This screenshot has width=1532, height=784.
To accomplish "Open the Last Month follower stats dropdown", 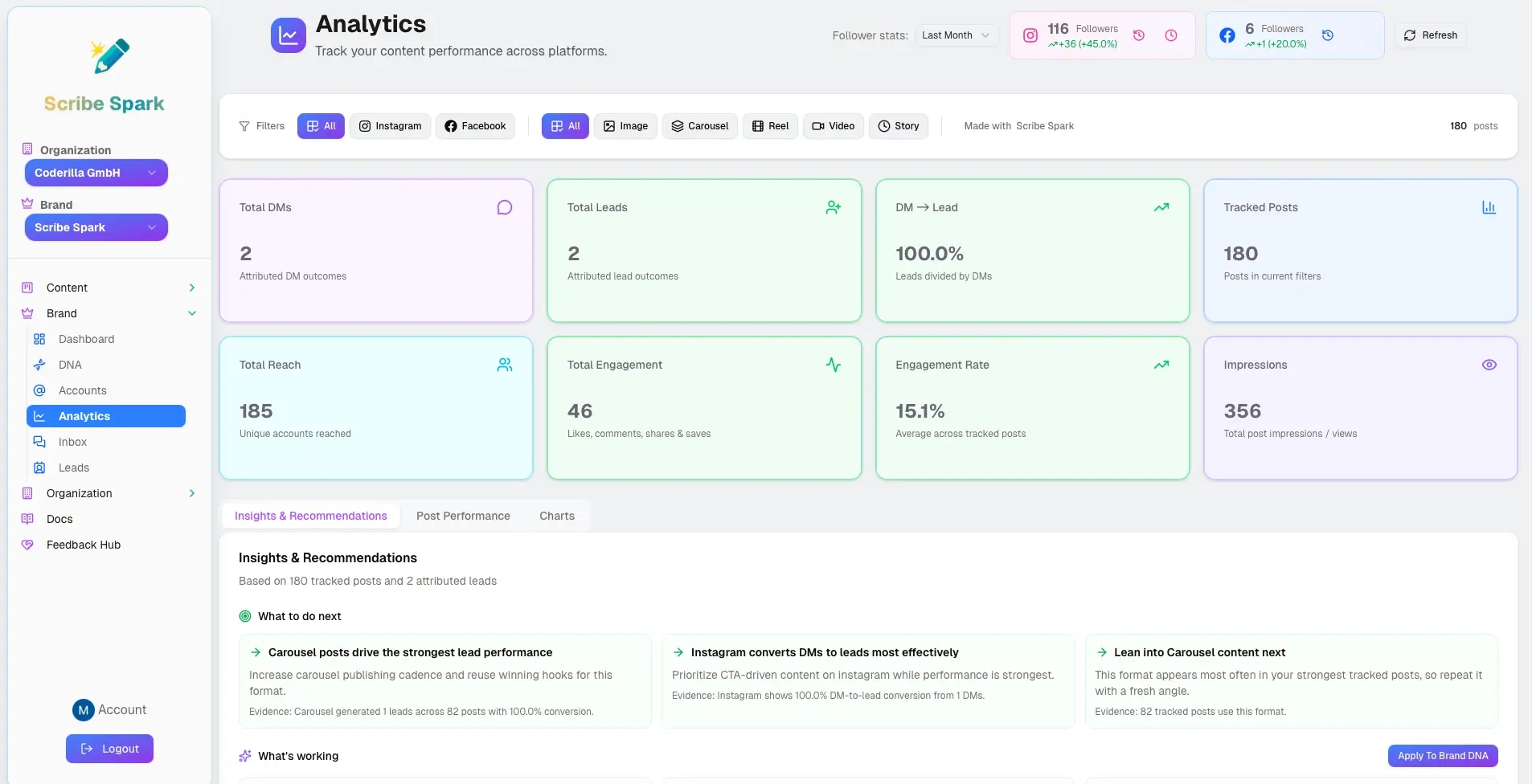I will (x=955, y=35).
